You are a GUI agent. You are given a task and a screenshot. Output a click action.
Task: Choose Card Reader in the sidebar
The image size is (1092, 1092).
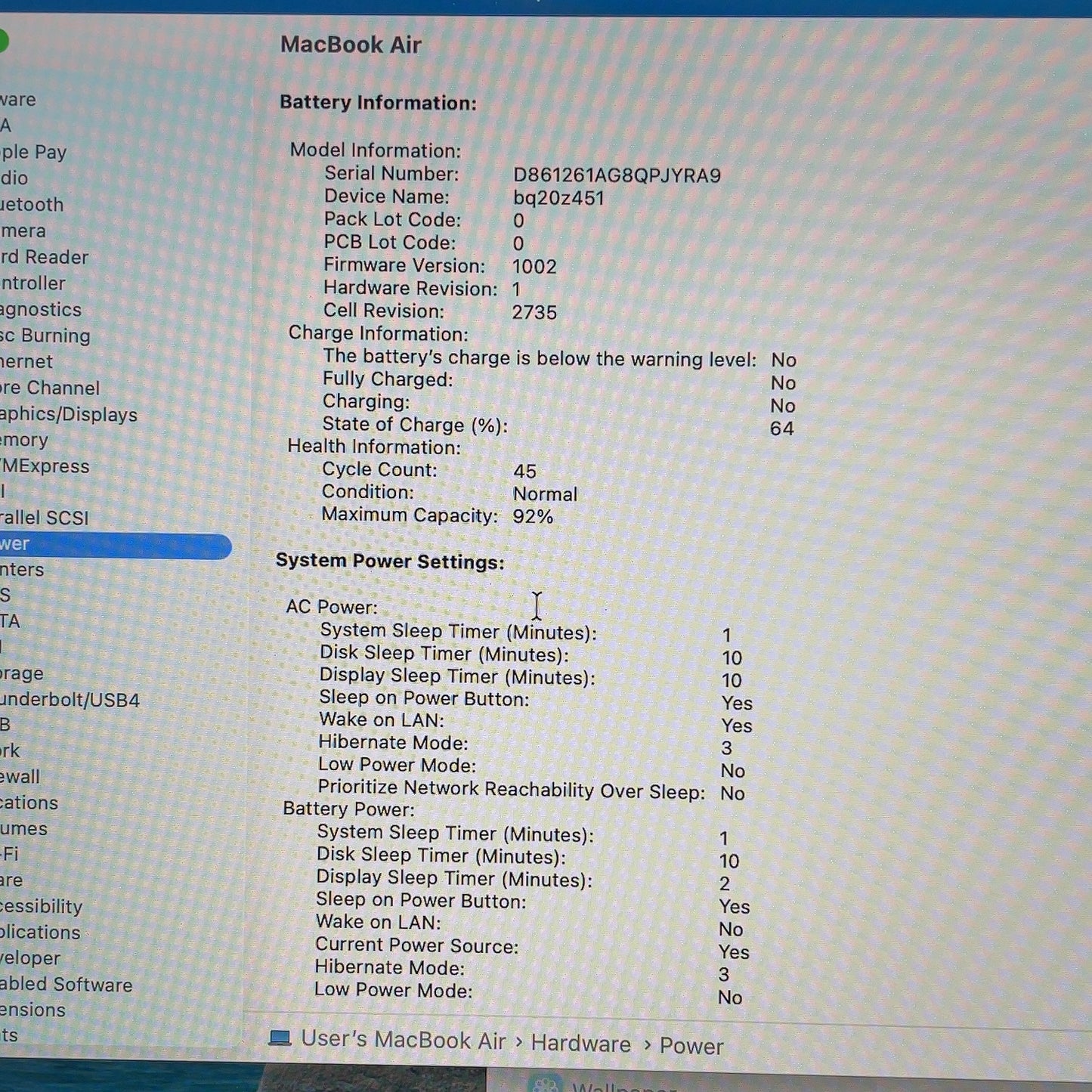point(45,257)
